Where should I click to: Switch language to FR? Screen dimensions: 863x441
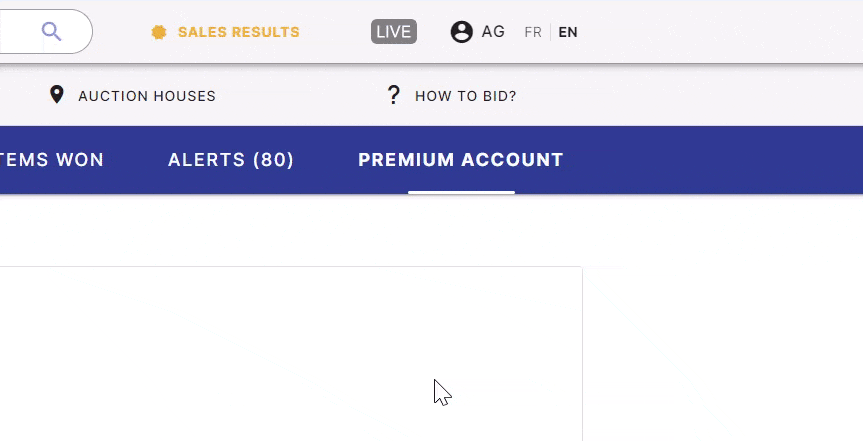coord(533,32)
